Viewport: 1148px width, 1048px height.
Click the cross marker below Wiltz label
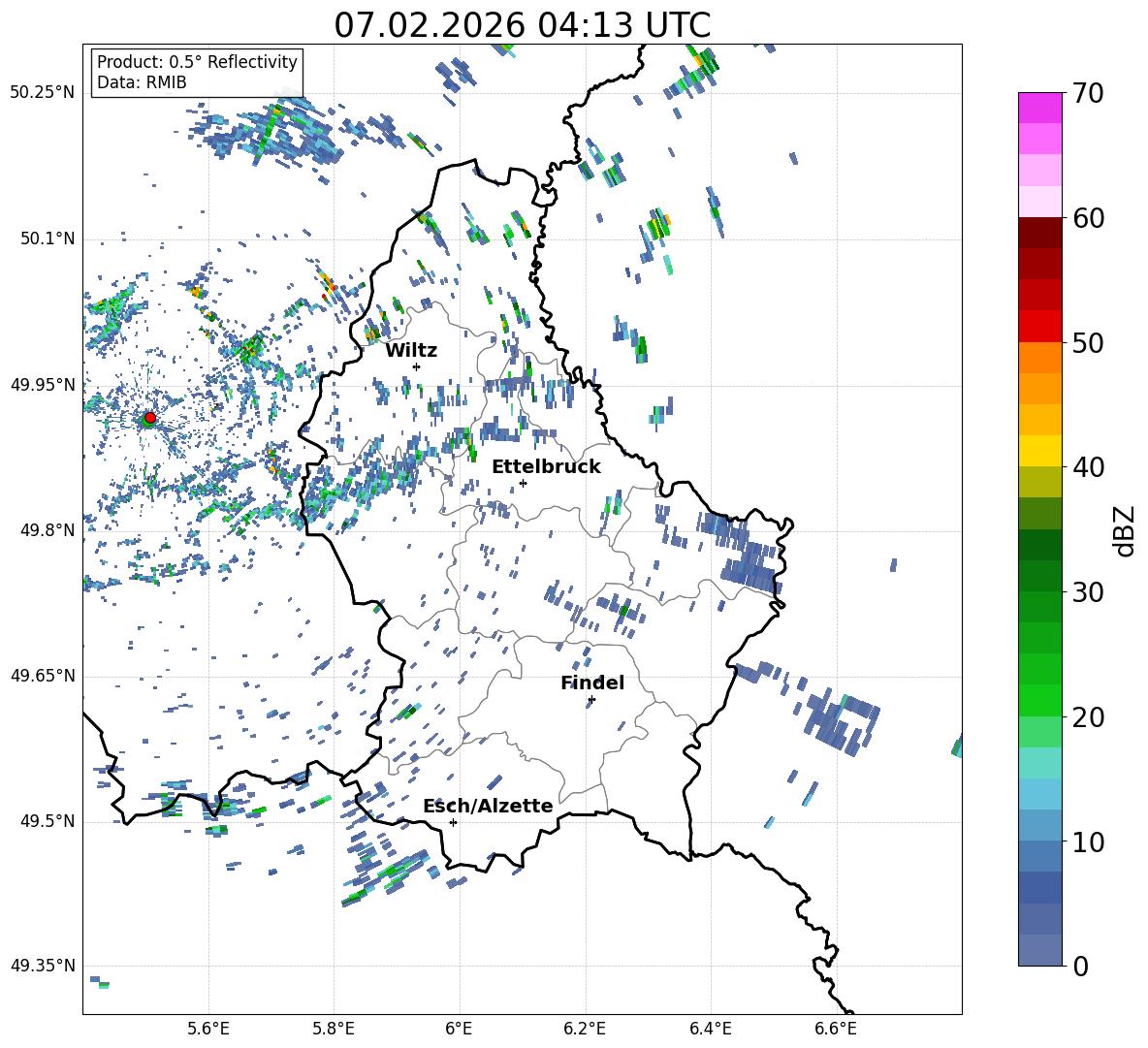[x=416, y=366]
